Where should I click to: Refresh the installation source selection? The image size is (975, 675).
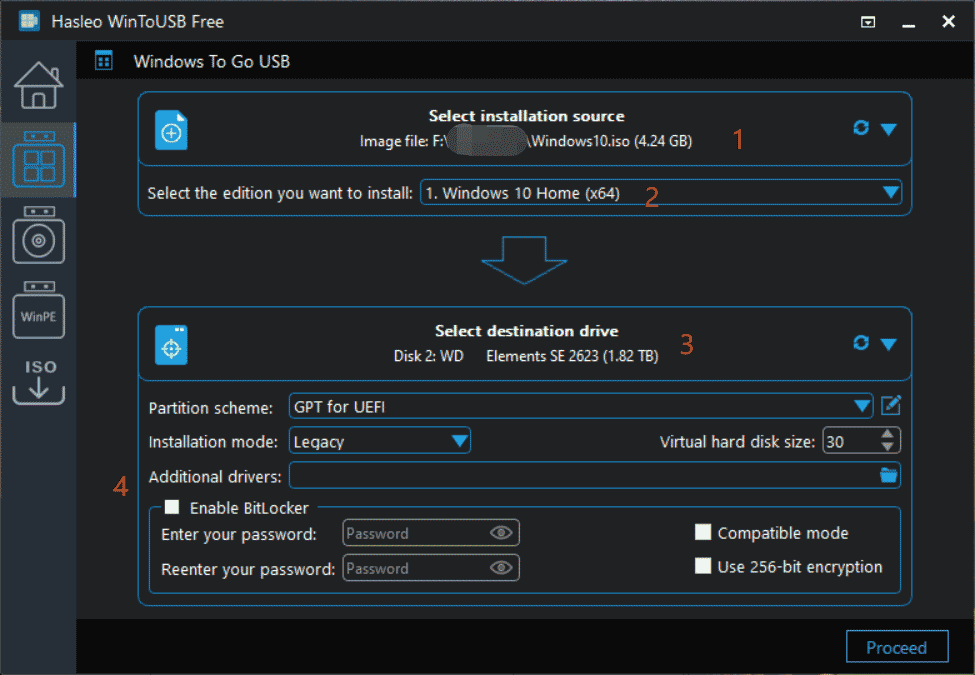pyautogui.click(x=861, y=128)
